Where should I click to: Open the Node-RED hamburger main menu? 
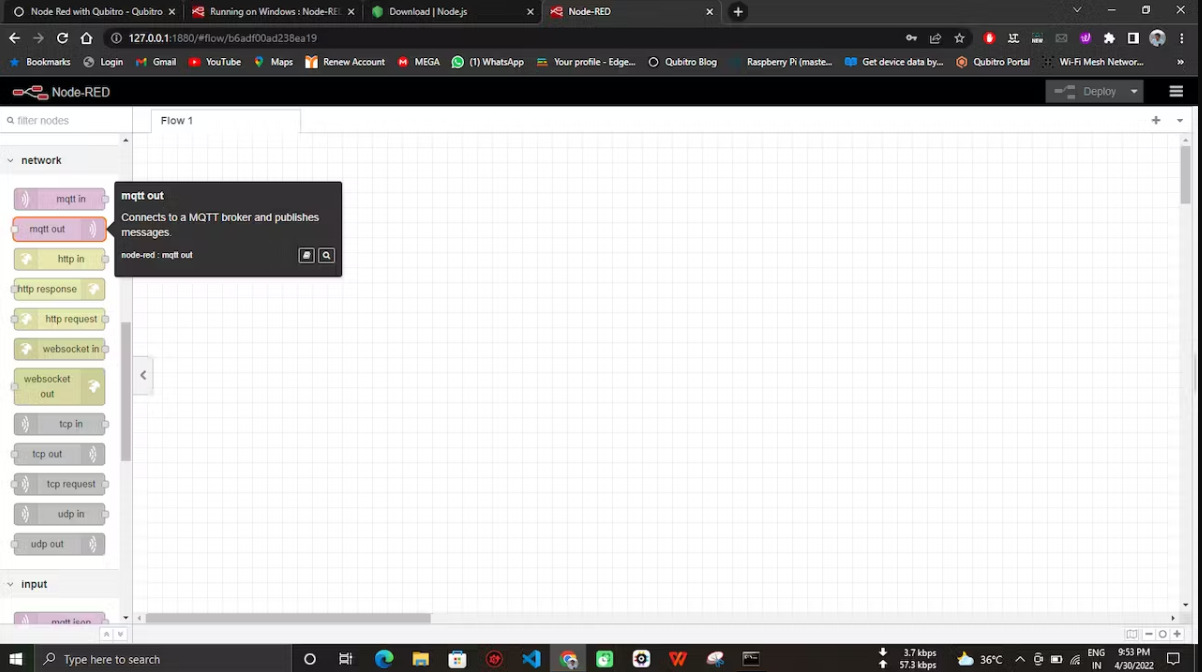click(1176, 91)
